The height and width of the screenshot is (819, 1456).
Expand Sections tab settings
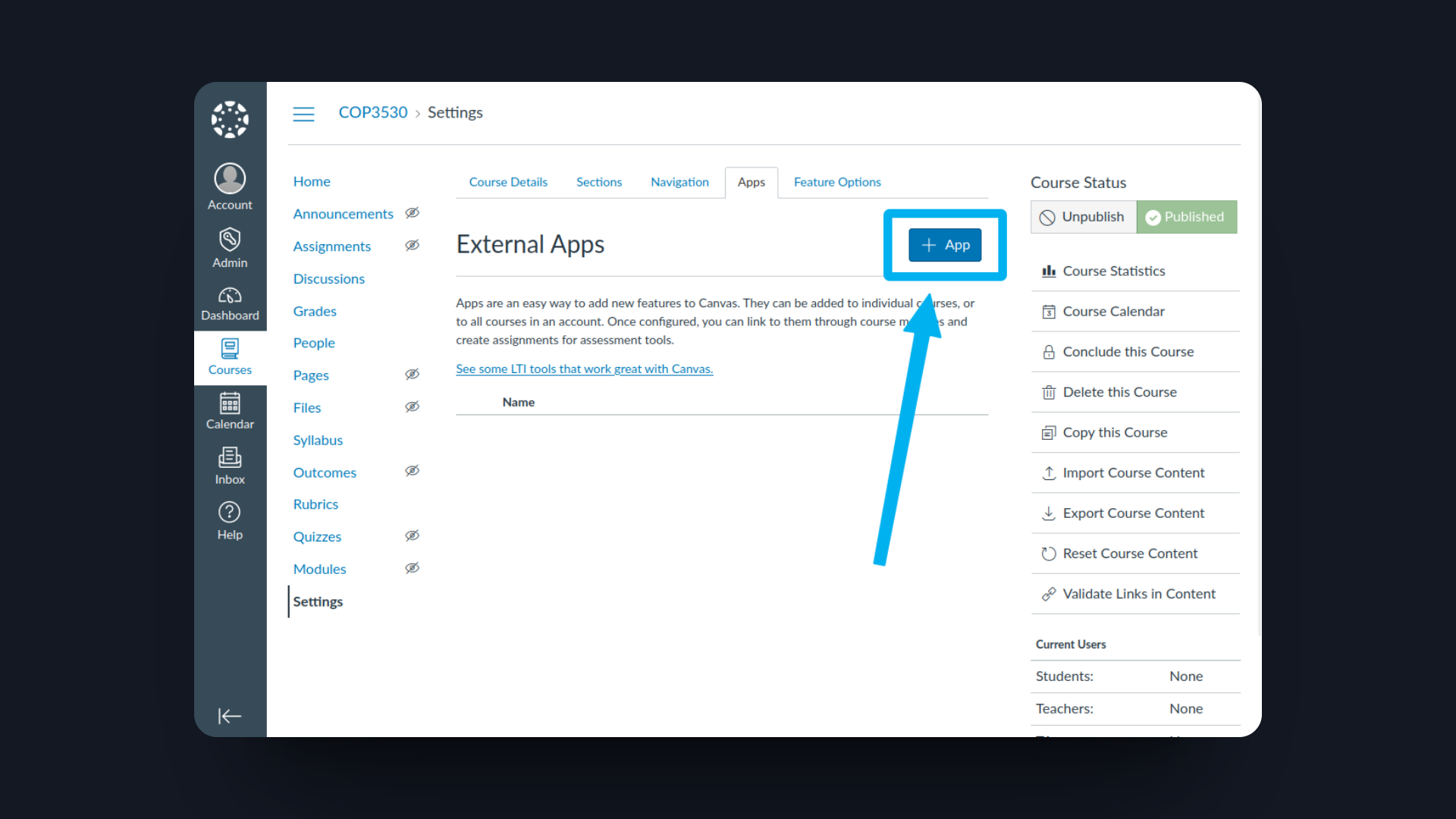pos(598,182)
